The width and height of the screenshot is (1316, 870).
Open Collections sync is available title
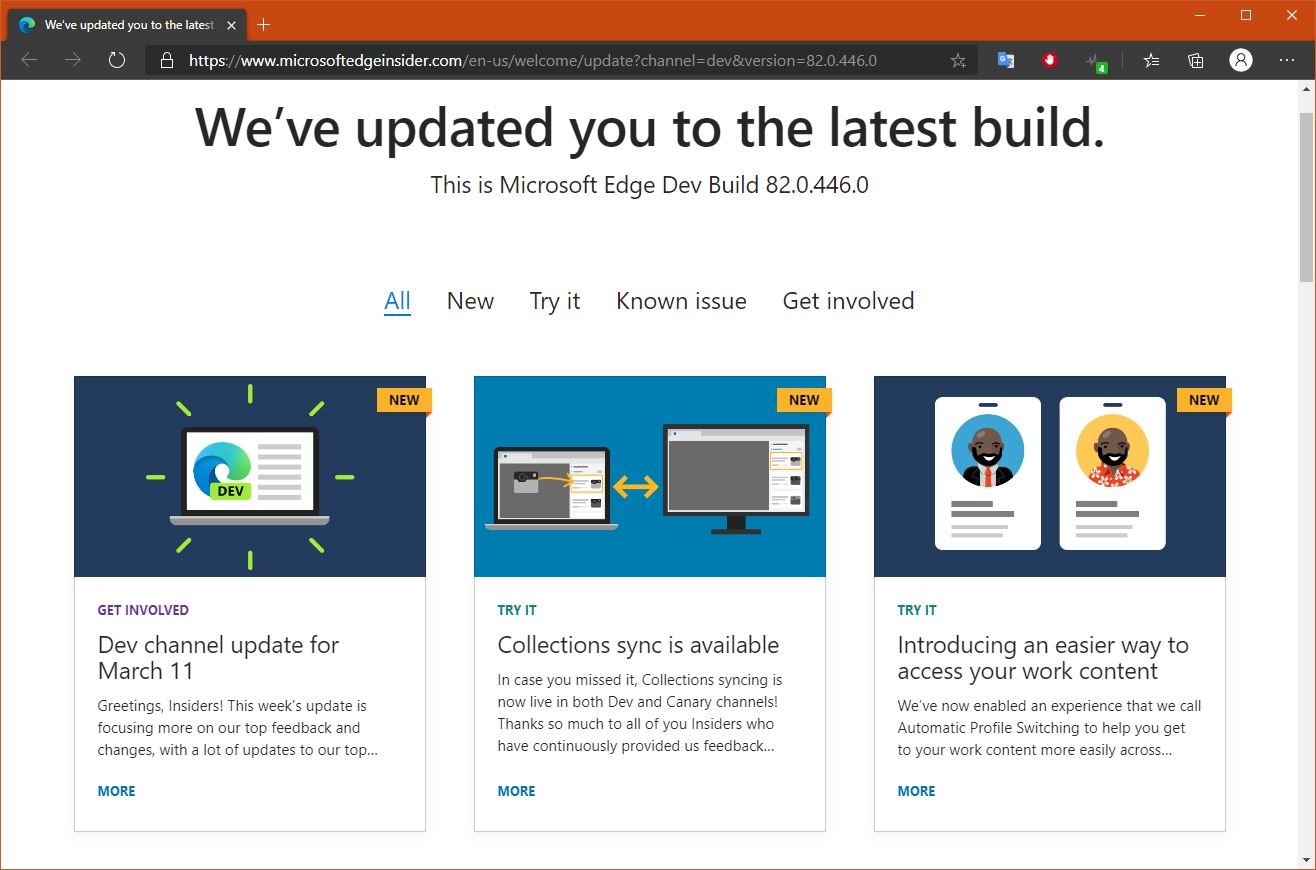click(x=638, y=645)
